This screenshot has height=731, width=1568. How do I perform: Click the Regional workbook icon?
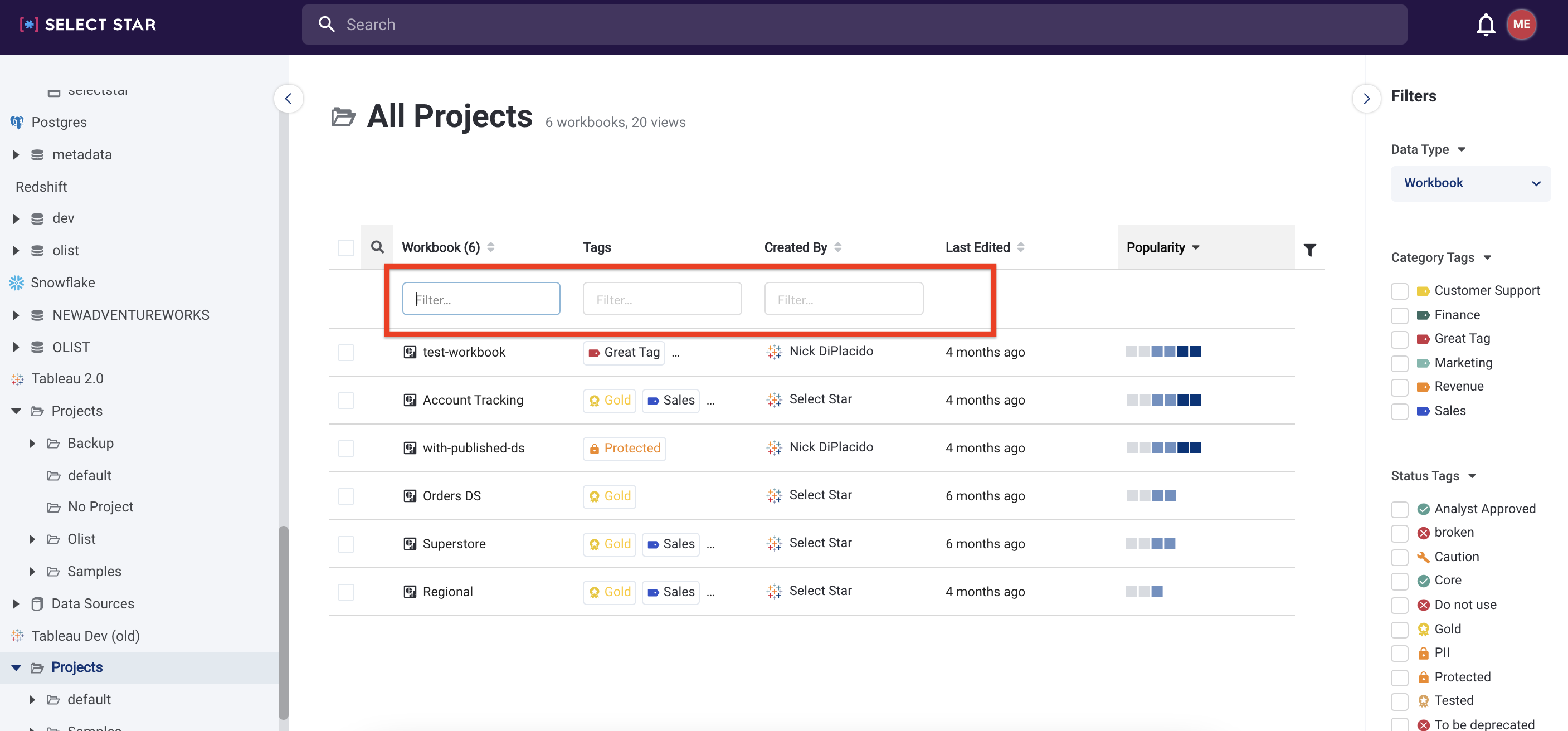[x=410, y=592]
